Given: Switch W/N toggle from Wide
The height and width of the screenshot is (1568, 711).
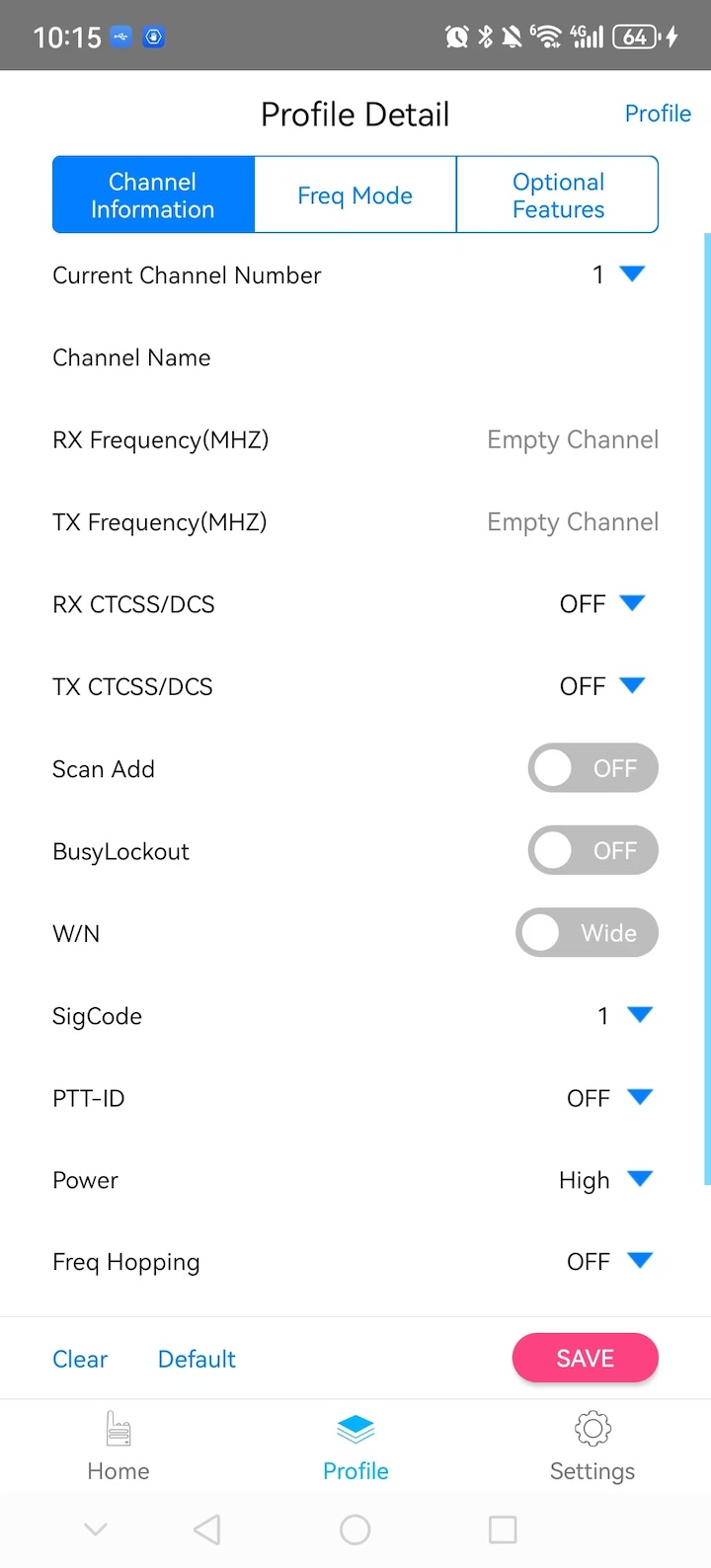Looking at the screenshot, I should [x=587, y=933].
